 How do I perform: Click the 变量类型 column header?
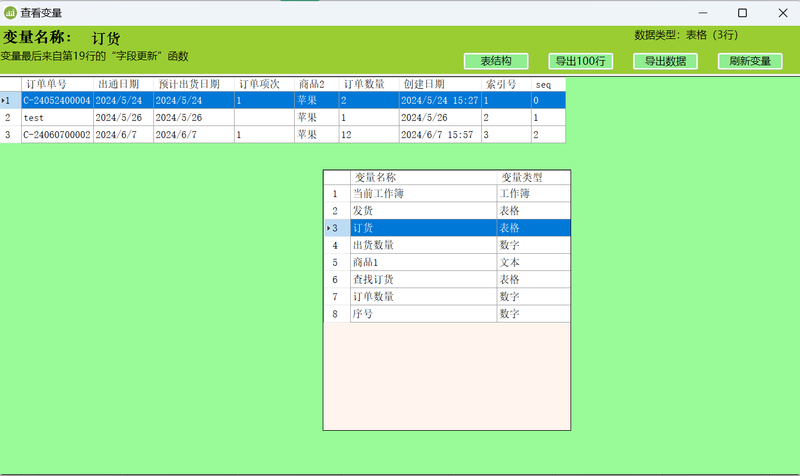point(534,178)
